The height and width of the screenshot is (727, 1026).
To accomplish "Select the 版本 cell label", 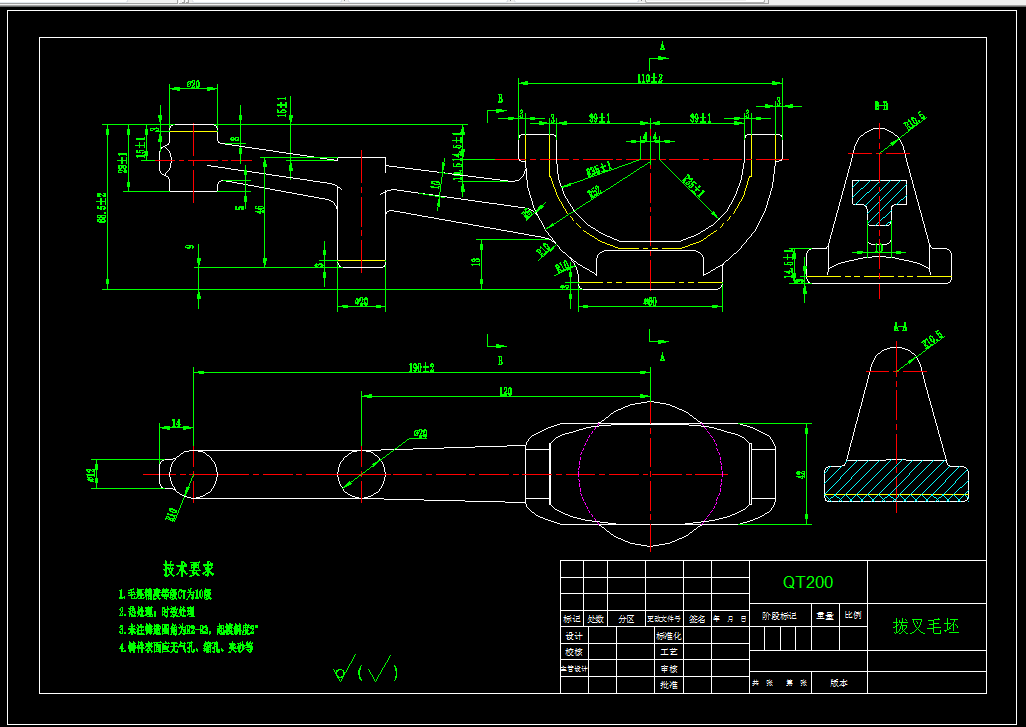I will point(839,683).
